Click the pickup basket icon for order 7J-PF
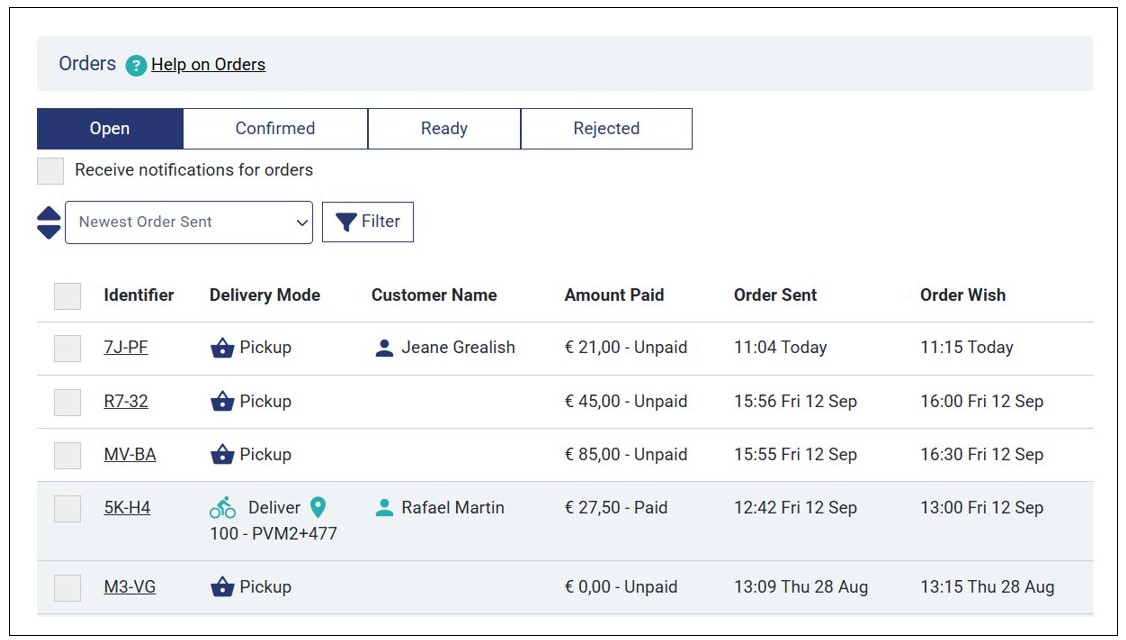The image size is (1126, 640). coord(222,348)
